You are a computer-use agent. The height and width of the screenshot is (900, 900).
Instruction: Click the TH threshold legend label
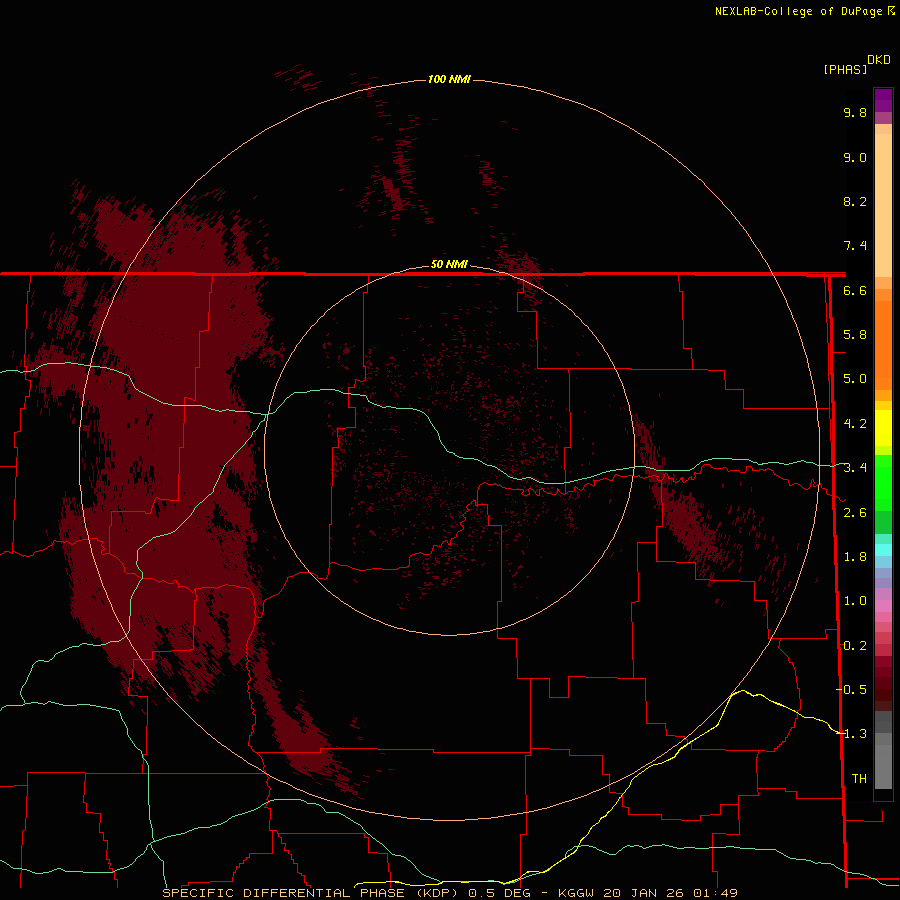pyautogui.click(x=859, y=779)
